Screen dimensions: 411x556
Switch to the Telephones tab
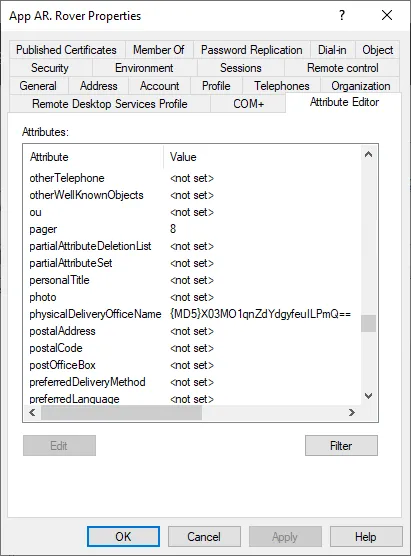click(x=282, y=86)
